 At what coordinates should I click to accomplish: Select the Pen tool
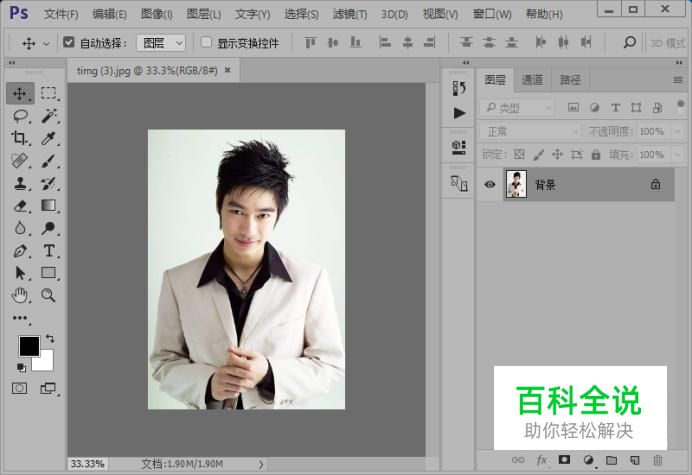(x=20, y=251)
